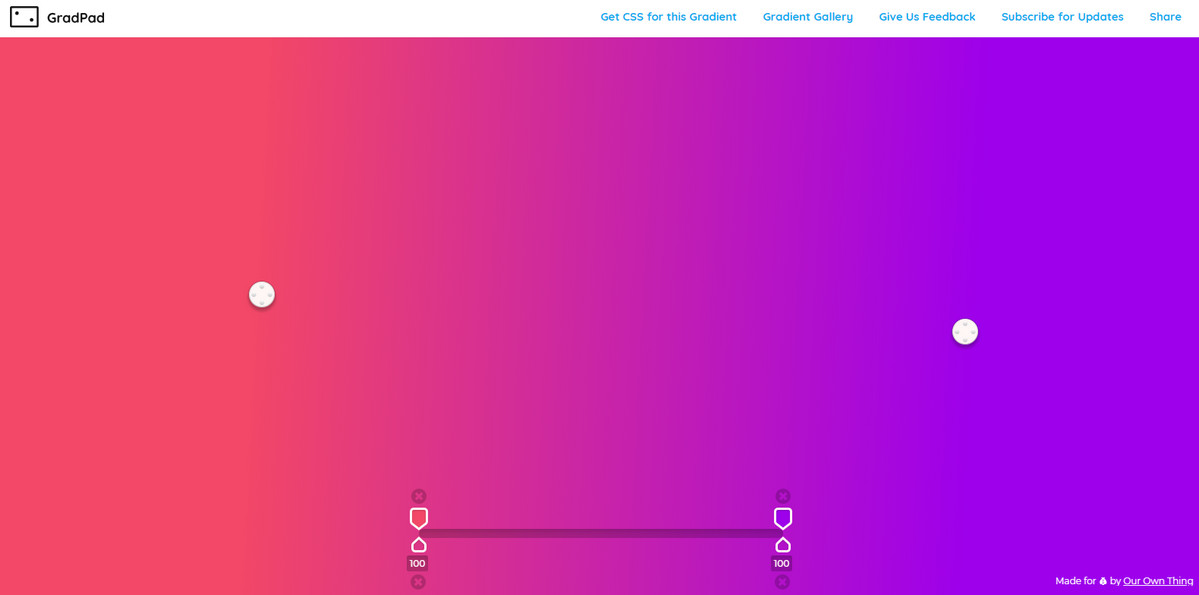Image resolution: width=1199 pixels, height=595 pixels.
Task: Click the left gradient direction handle
Action: 262,295
